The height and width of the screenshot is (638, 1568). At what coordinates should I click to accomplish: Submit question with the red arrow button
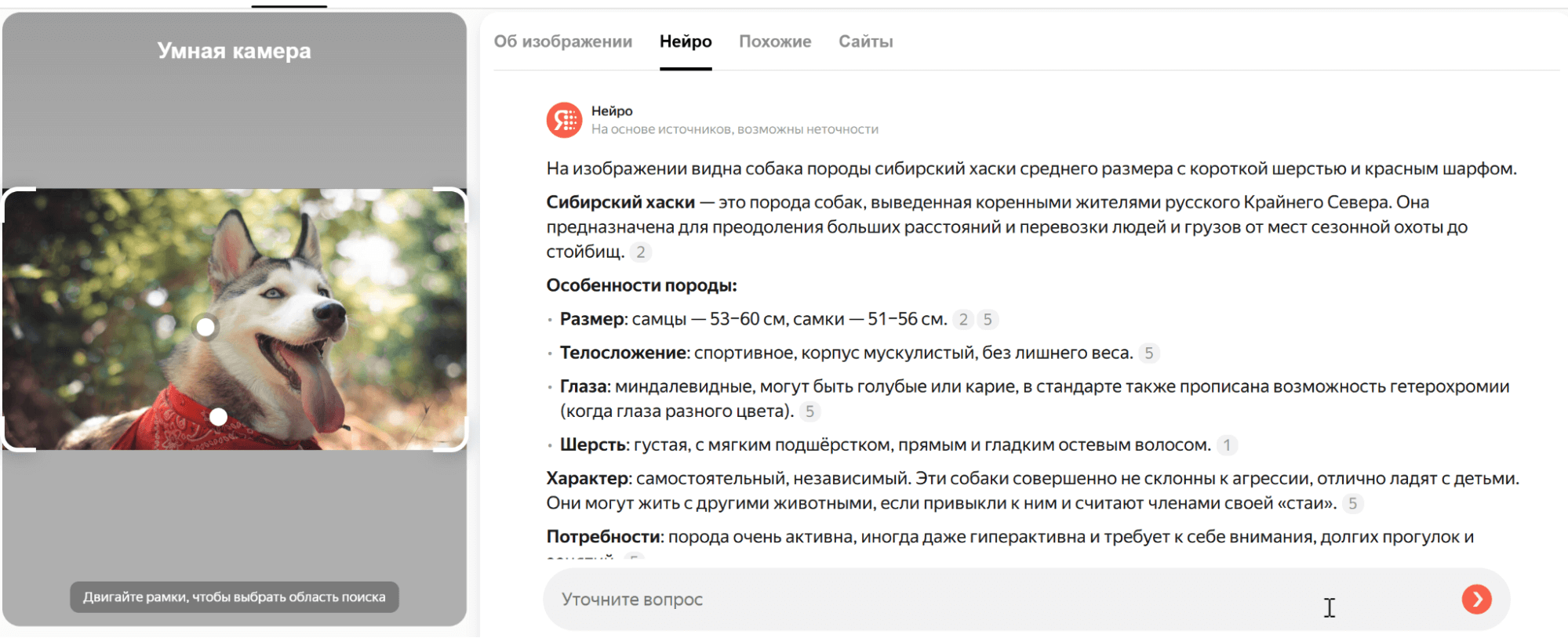(x=1476, y=600)
